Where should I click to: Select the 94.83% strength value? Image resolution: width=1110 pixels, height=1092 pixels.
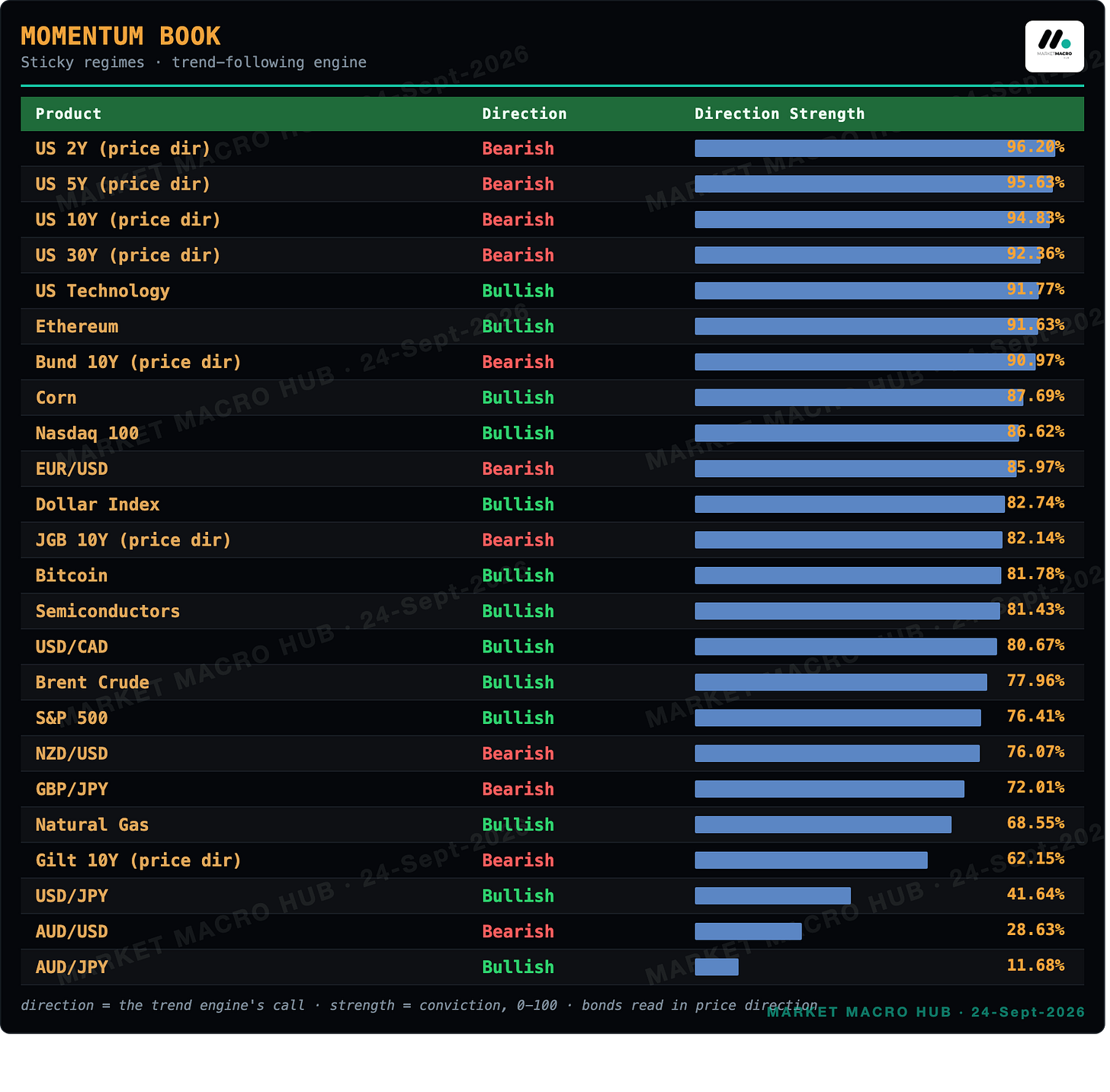(x=1036, y=218)
